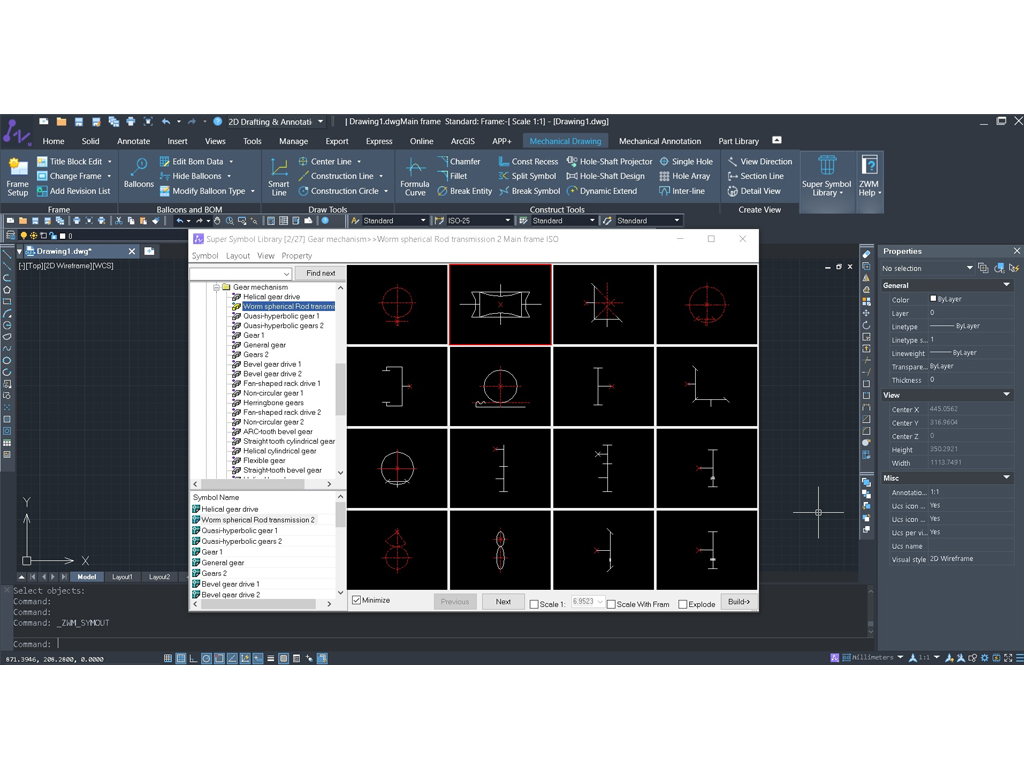Select Herringbone gears in the tree list
Image resolution: width=1024 pixels, height=768 pixels.
[x=273, y=403]
